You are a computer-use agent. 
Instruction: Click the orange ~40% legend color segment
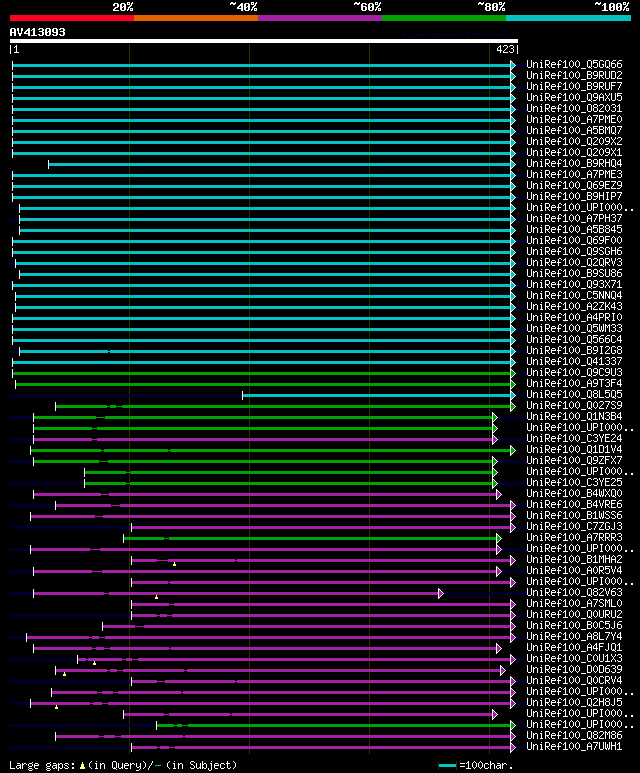tap(196, 18)
